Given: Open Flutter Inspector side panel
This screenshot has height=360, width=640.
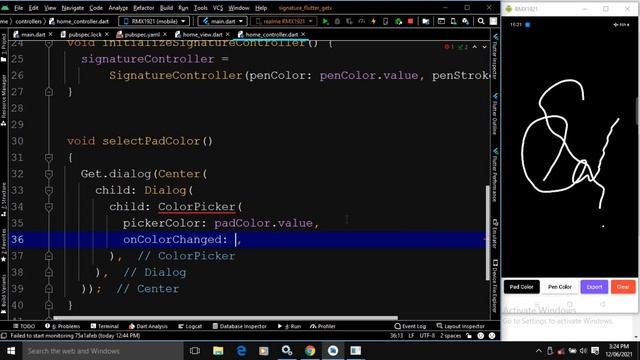Looking at the screenshot, I should [495, 56].
